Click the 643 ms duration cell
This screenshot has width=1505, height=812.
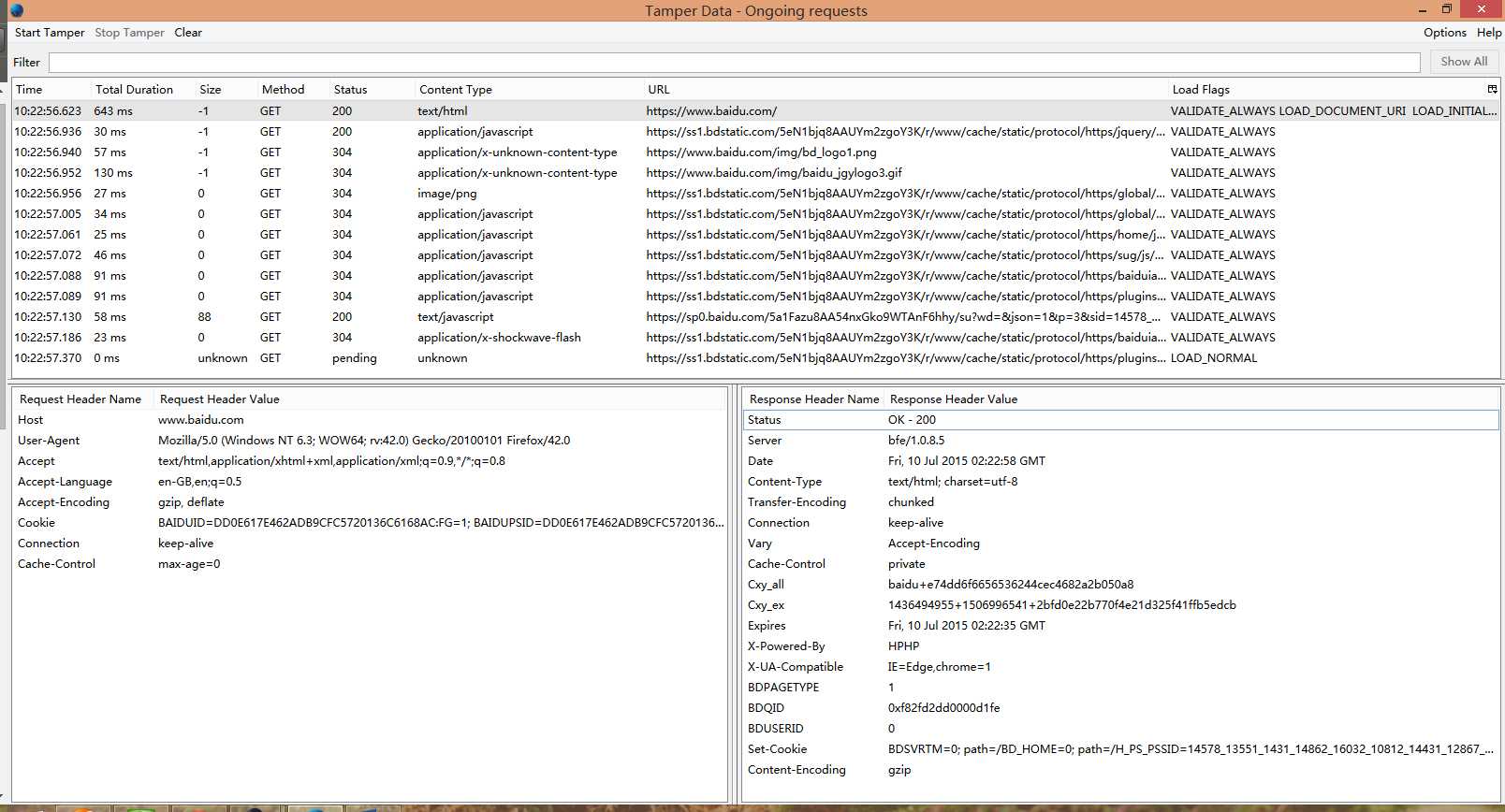click(112, 111)
